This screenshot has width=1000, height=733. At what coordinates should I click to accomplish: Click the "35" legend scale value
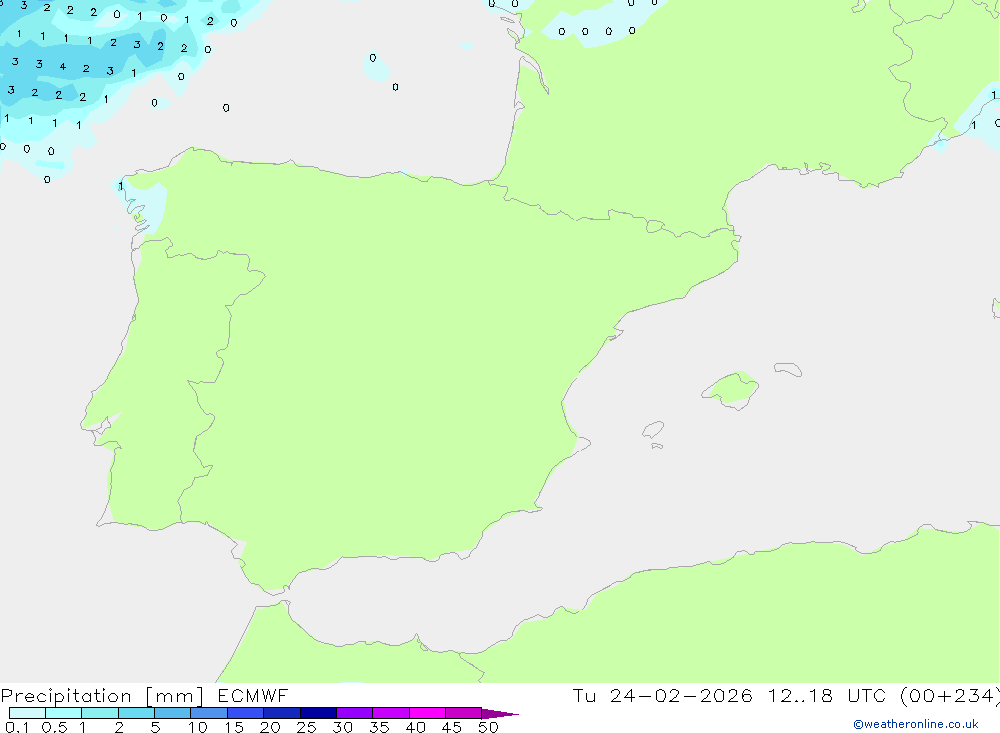coord(379,727)
